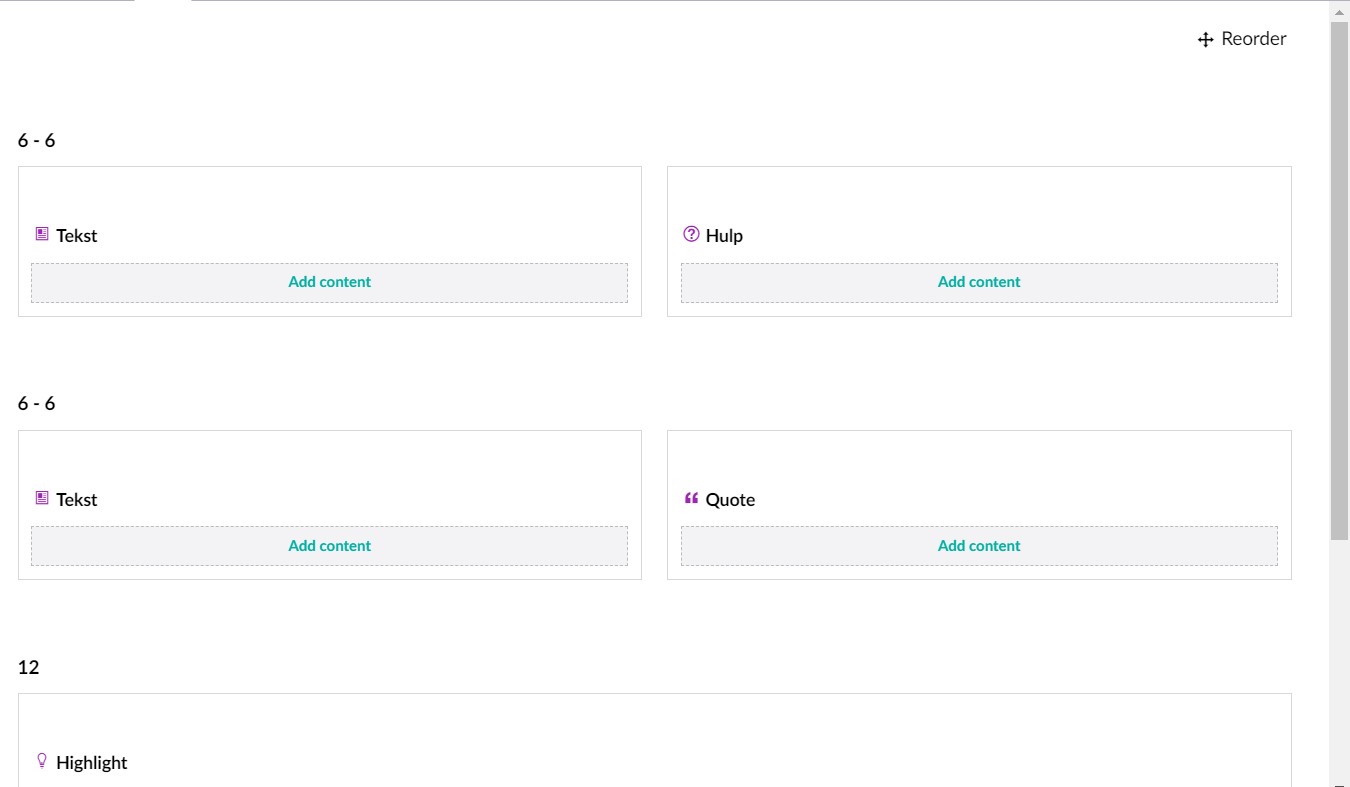
Task: Click the Quote marks icon
Action: [x=691, y=498]
